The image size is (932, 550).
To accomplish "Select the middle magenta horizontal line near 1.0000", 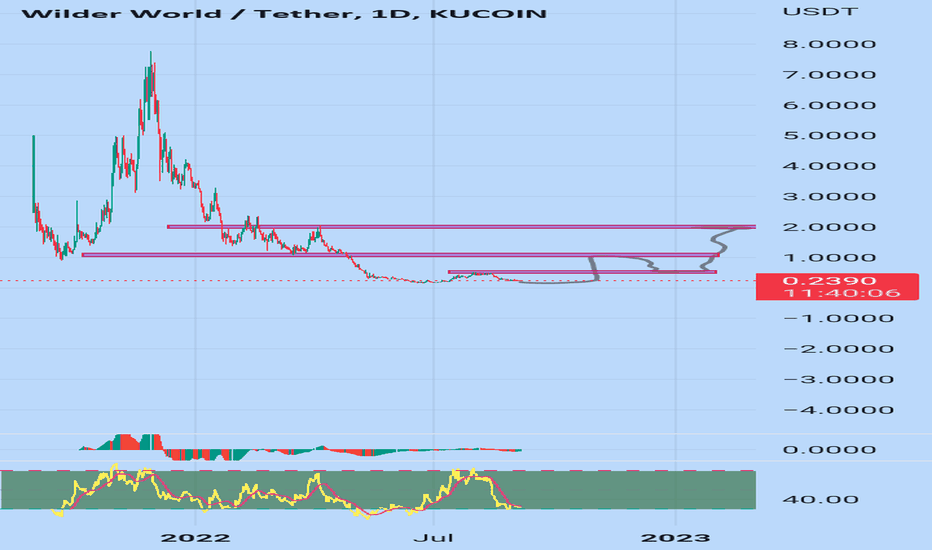I will coord(400,255).
